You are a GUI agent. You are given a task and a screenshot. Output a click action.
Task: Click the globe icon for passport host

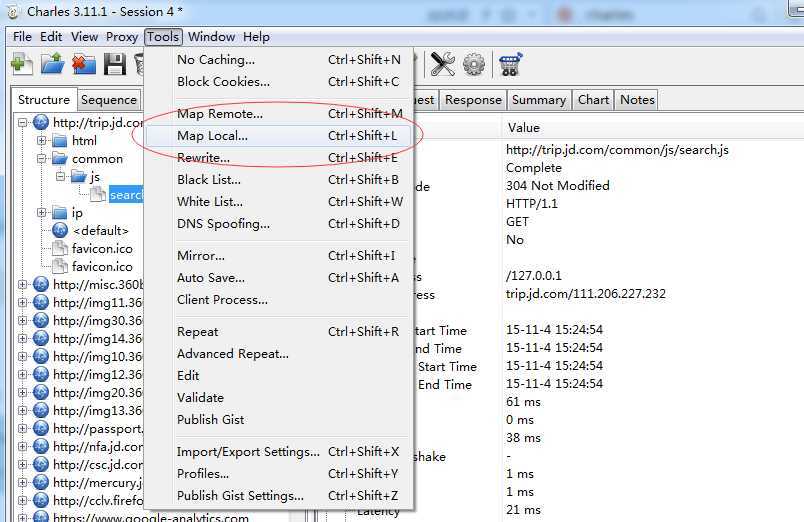click(41, 428)
